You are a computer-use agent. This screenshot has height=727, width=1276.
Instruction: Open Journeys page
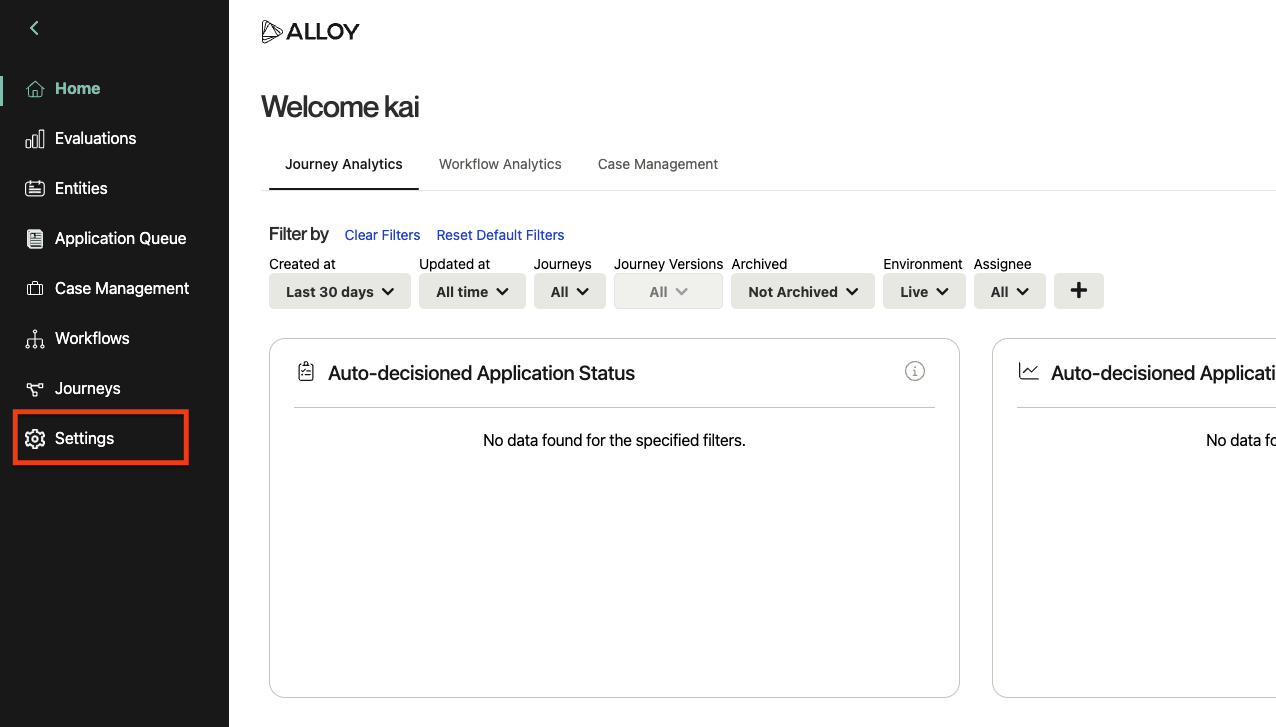[87, 389]
